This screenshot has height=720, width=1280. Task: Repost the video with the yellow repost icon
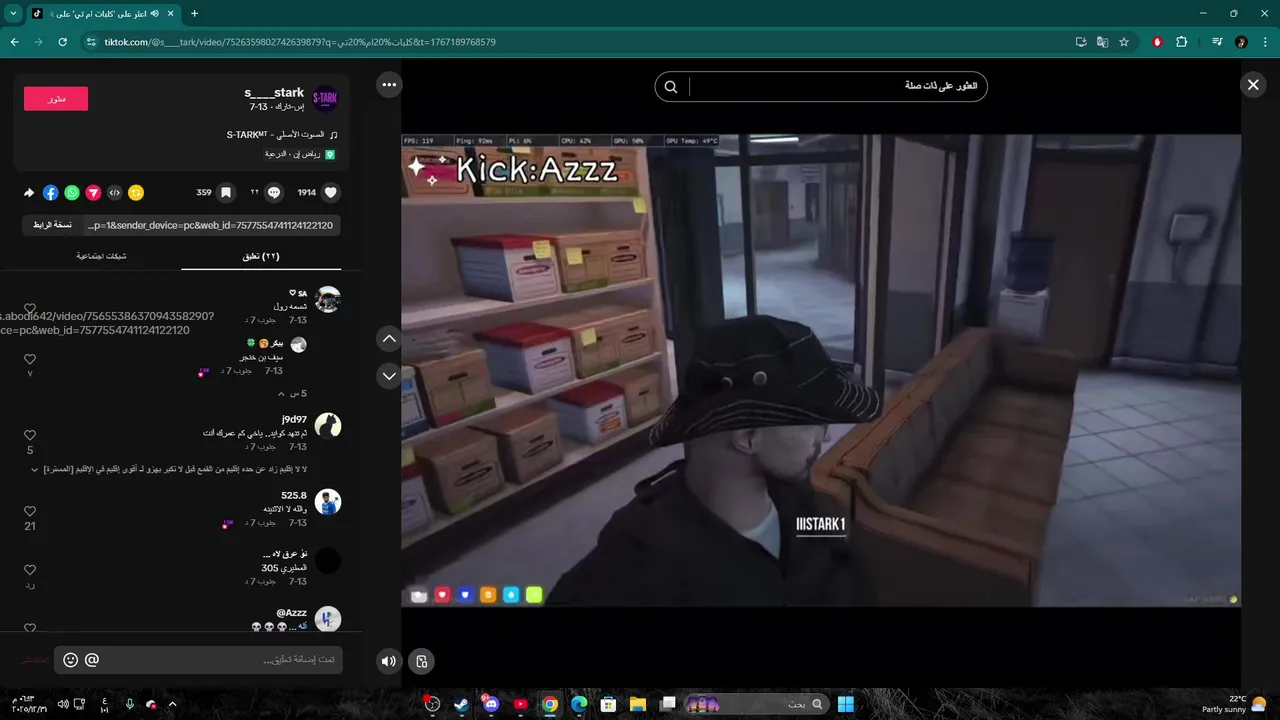click(x=136, y=192)
